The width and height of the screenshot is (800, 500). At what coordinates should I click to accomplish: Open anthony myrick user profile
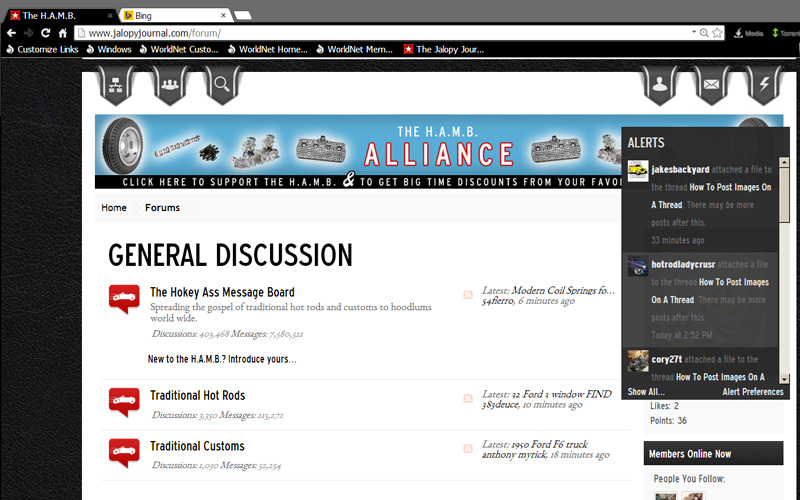514,455
